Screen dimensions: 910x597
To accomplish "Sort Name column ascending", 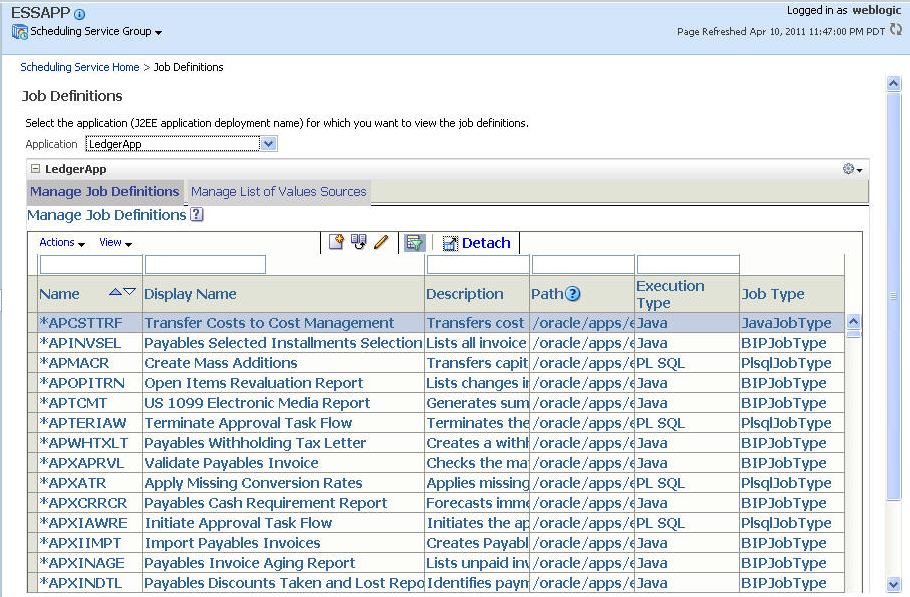I will 115,292.
